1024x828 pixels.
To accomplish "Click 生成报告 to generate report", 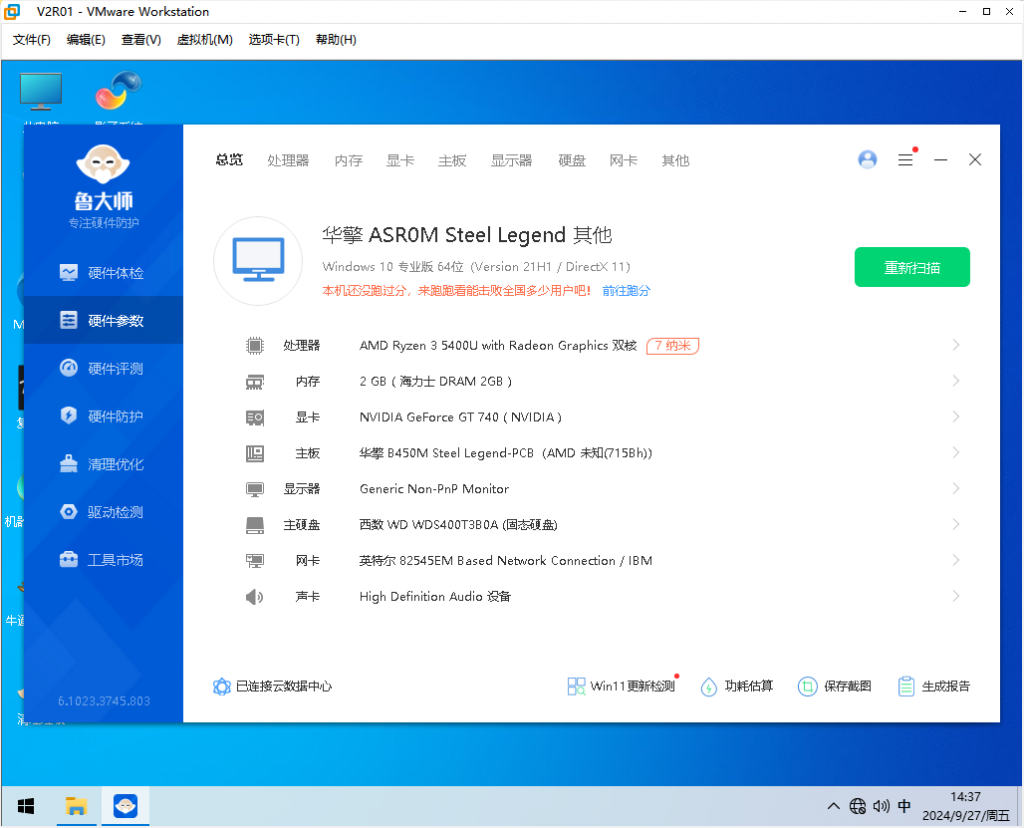I will click(x=934, y=686).
